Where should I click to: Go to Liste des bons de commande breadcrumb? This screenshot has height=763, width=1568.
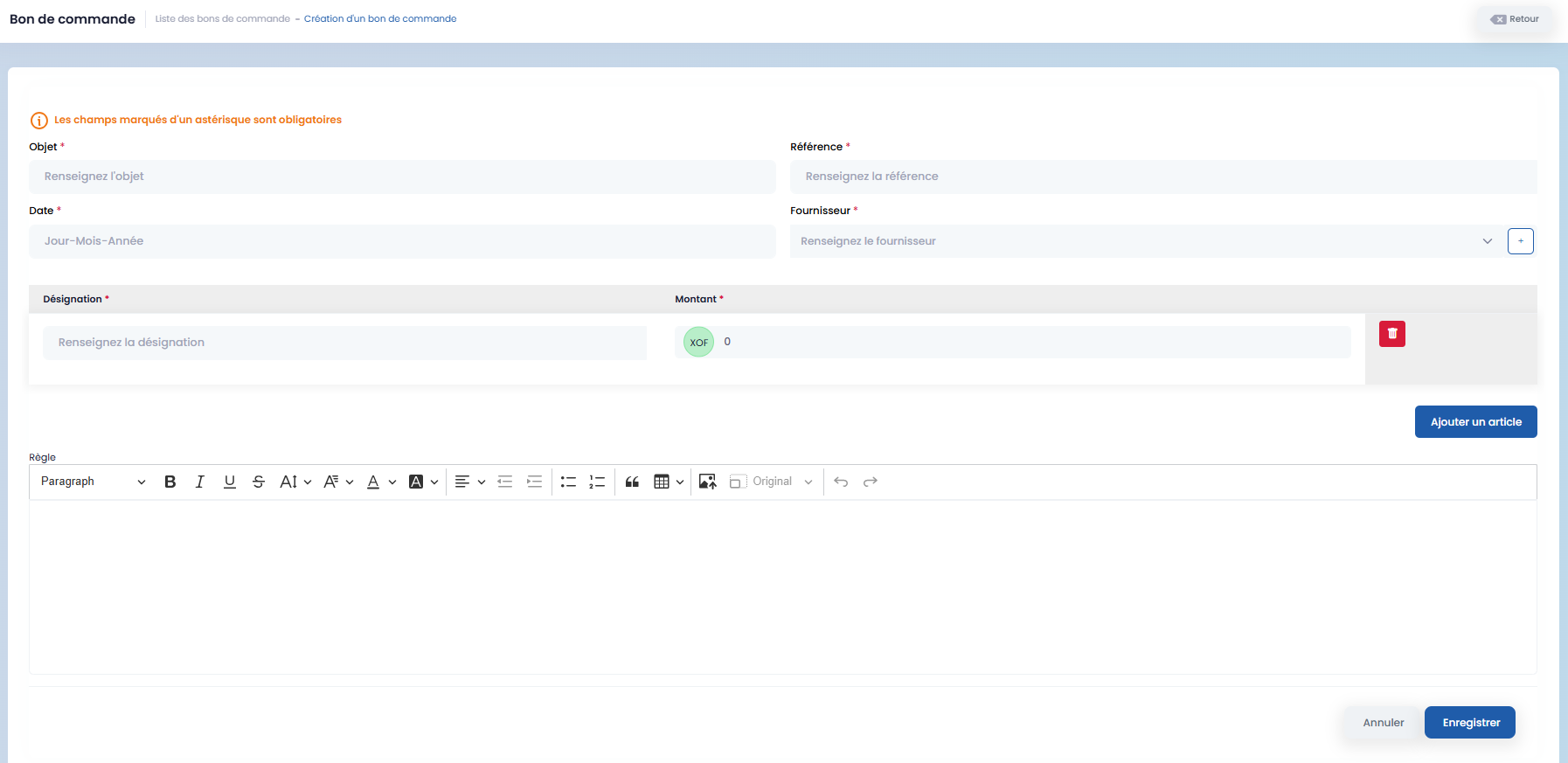click(223, 18)
